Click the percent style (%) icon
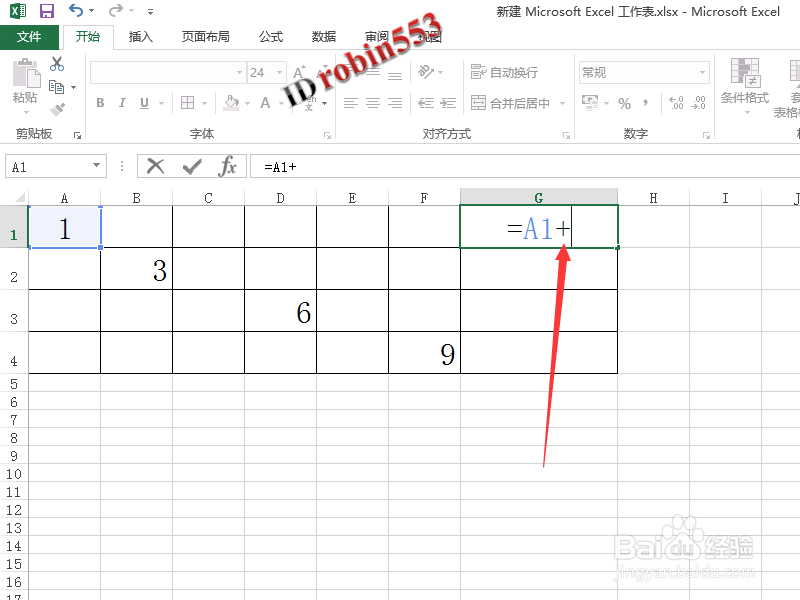The image size is (800, 600). point(624,102)
